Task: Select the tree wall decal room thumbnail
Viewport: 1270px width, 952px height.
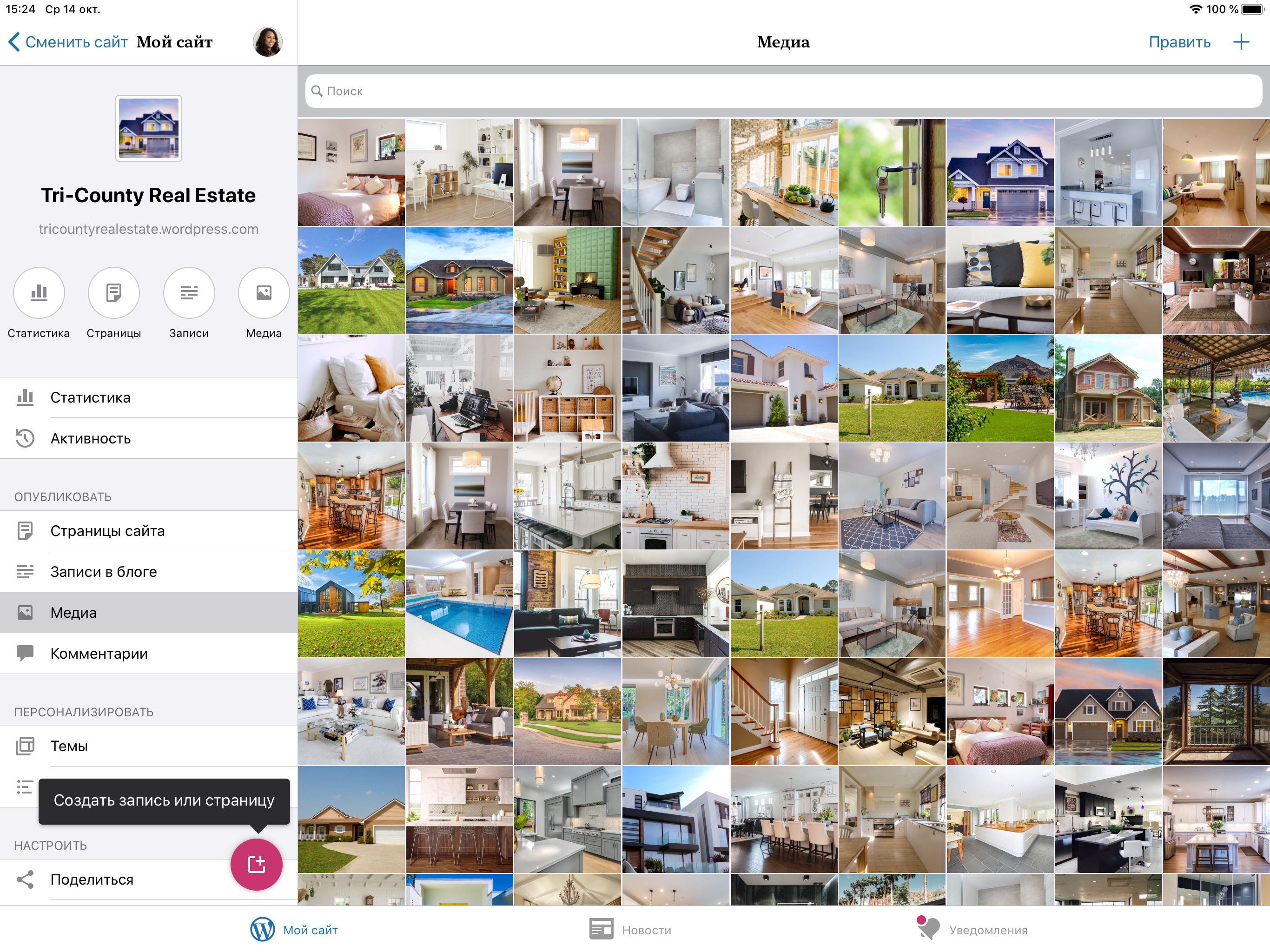Action: 1107,496
